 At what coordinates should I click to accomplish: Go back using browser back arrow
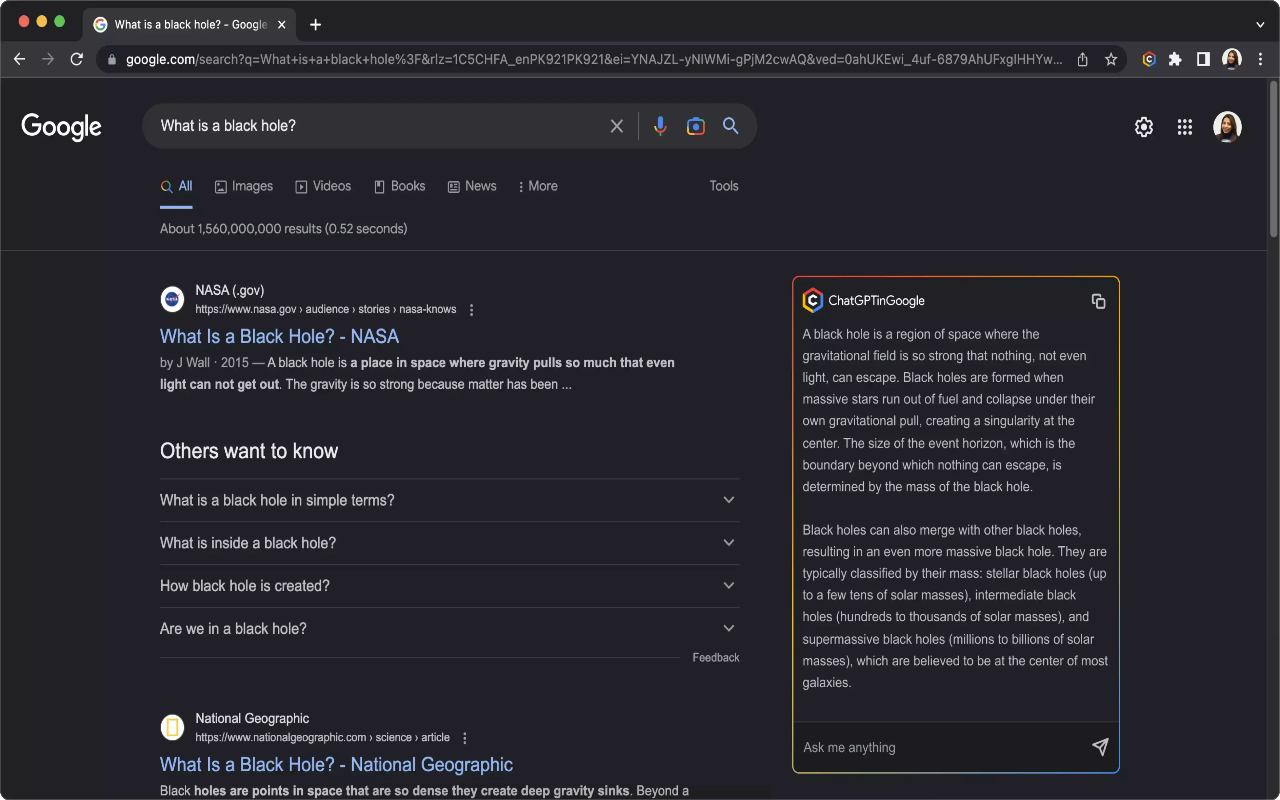point(20,59)
